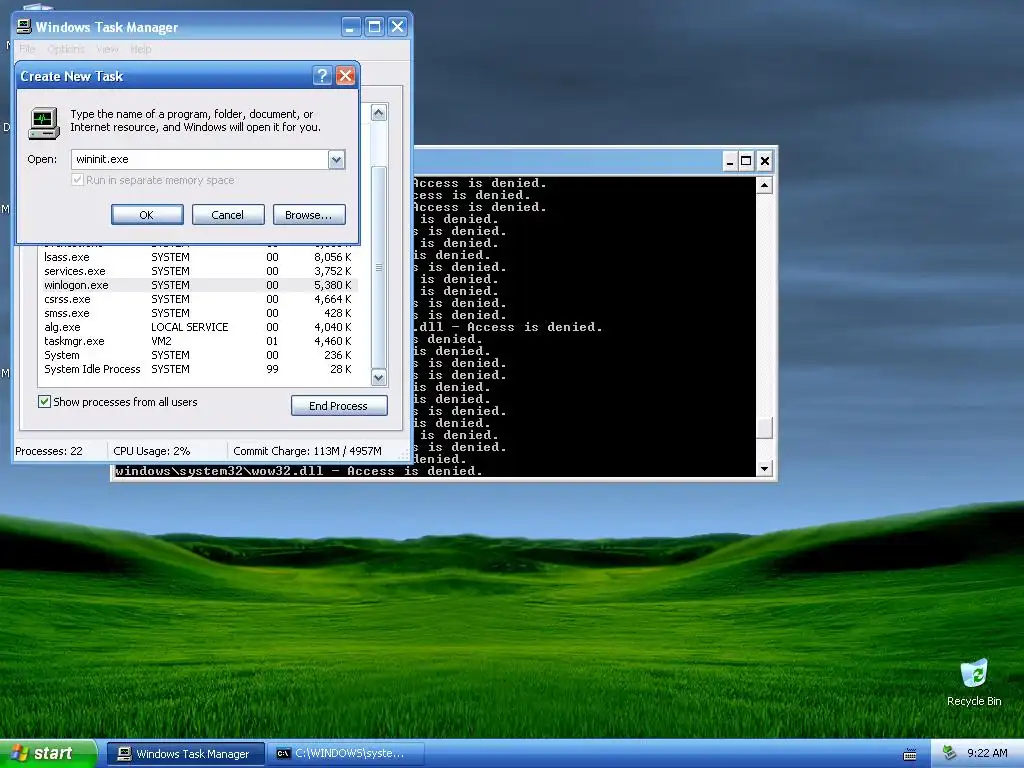Open the Start menu

(48, 754)
